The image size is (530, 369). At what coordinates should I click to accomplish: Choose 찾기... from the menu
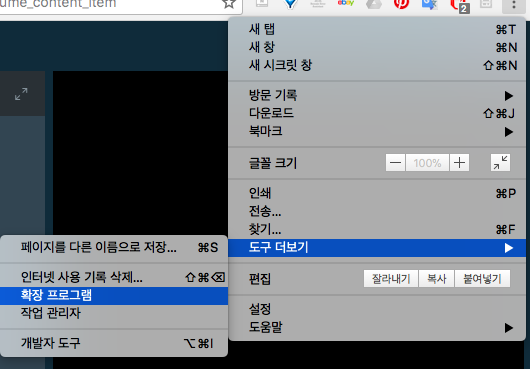[x=377, y=229]
